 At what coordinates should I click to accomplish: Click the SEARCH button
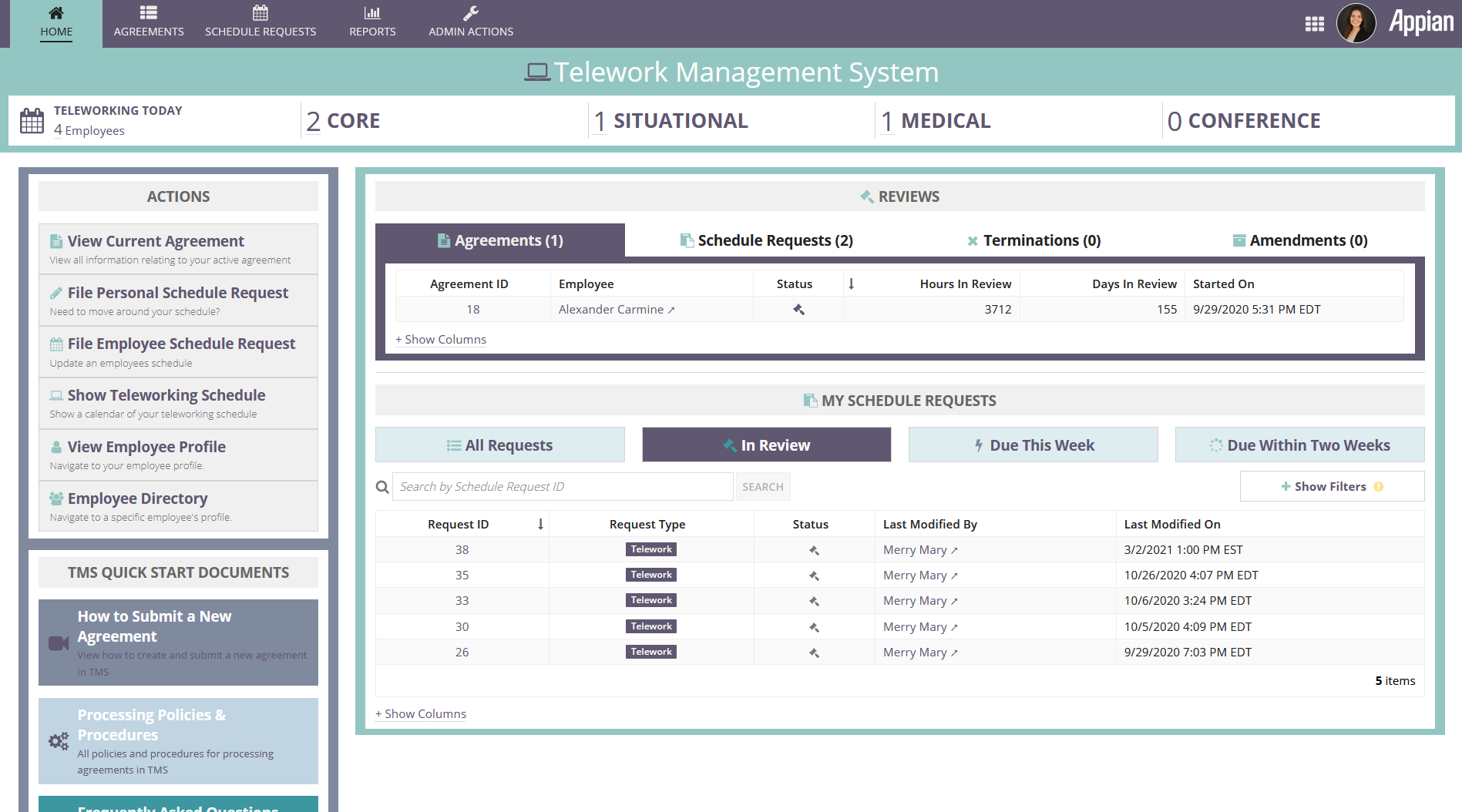point(763,486)
